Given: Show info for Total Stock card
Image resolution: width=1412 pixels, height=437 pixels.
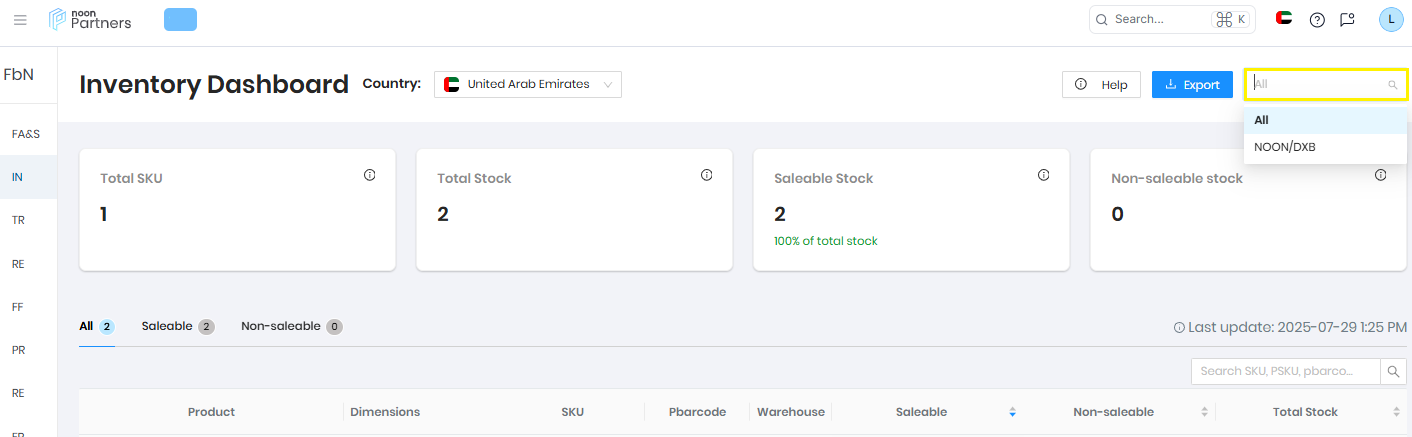Looking at the screenshot, I should [706, 175].
